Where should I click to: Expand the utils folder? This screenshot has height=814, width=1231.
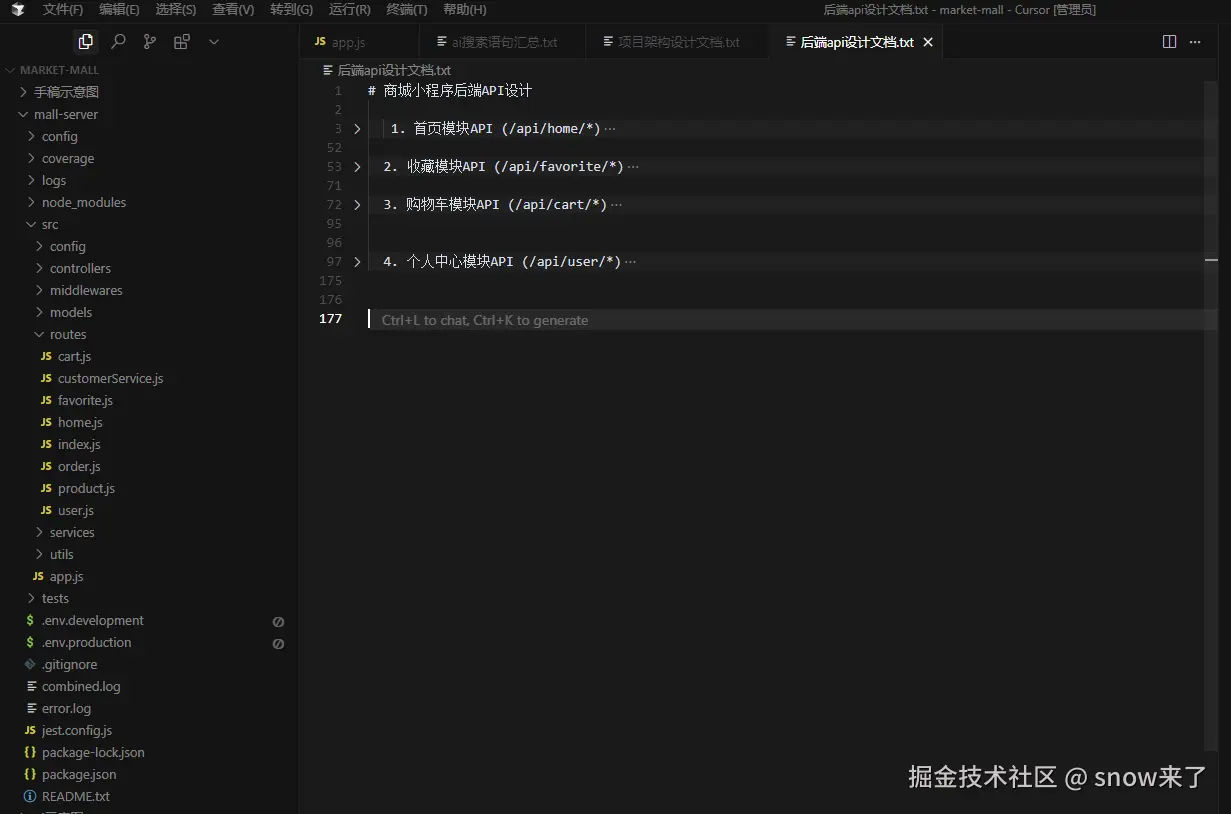[39, 554]
